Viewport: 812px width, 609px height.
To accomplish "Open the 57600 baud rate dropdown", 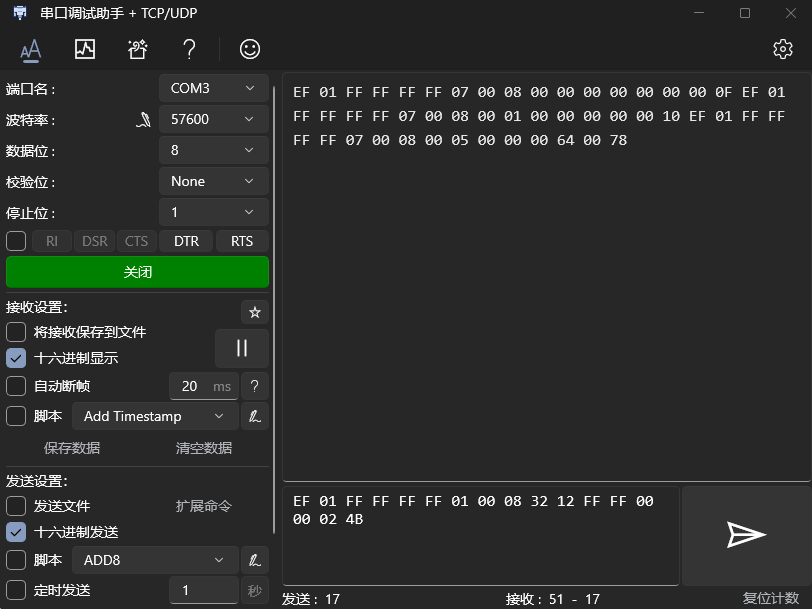I will [213, 119].
